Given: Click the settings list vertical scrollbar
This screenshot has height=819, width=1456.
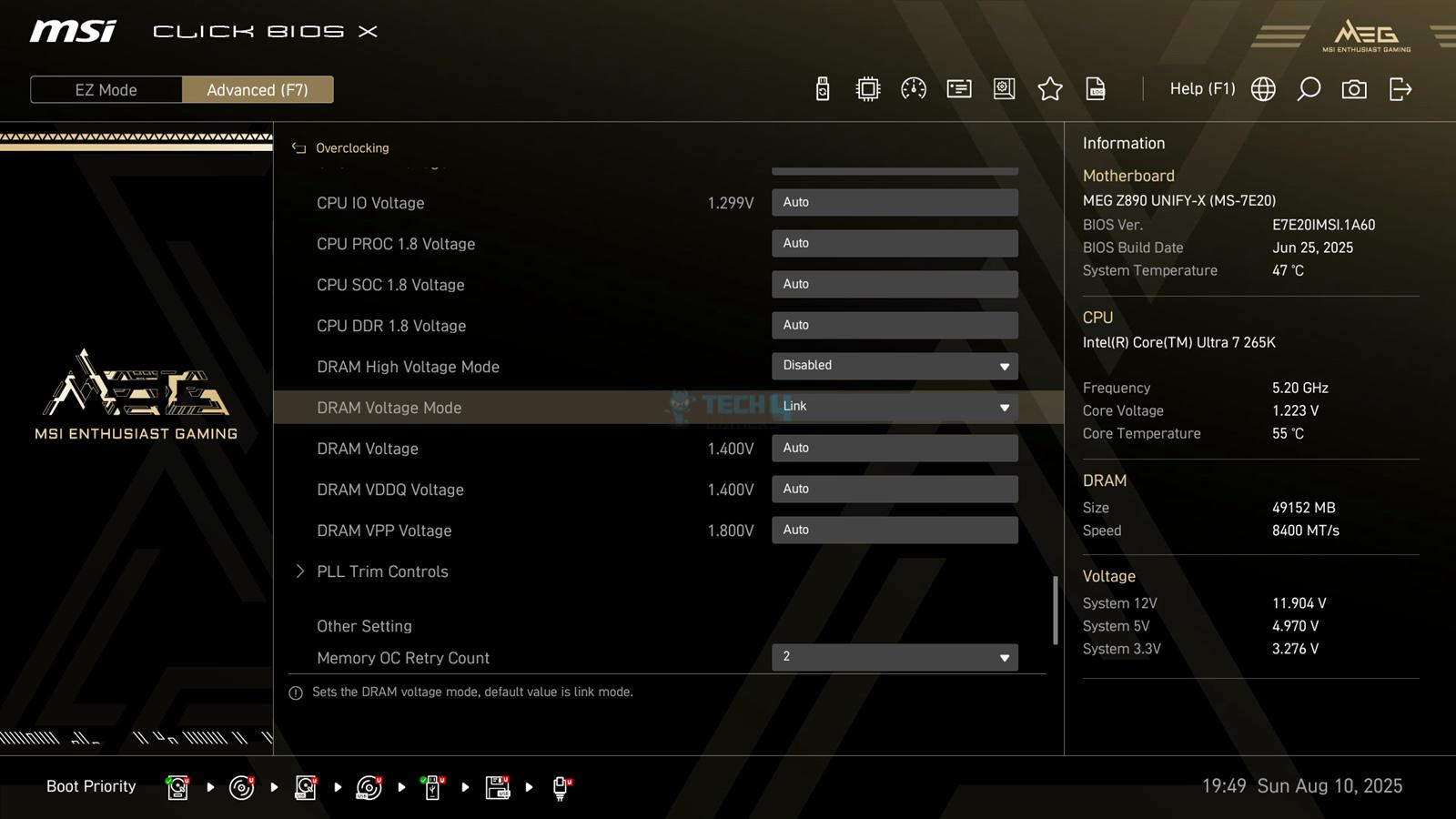Looking at the screenshot, I should point(1056,610).
